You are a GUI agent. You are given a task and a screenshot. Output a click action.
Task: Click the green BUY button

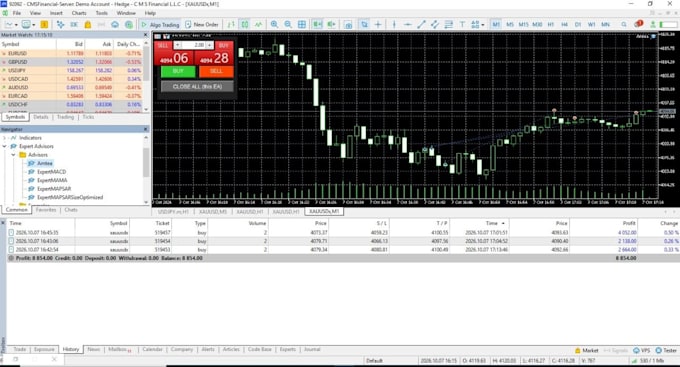178,71
